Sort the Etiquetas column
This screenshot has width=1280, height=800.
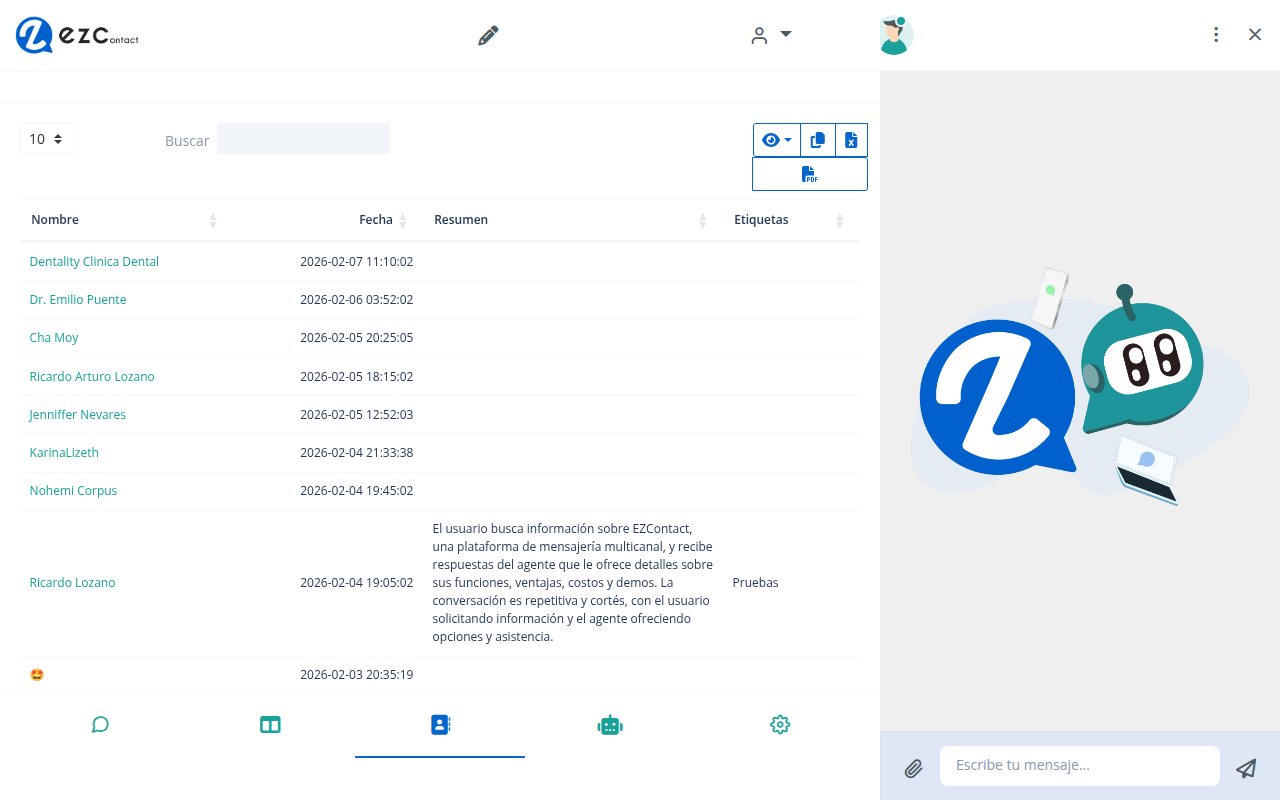[x=839, y=220]
